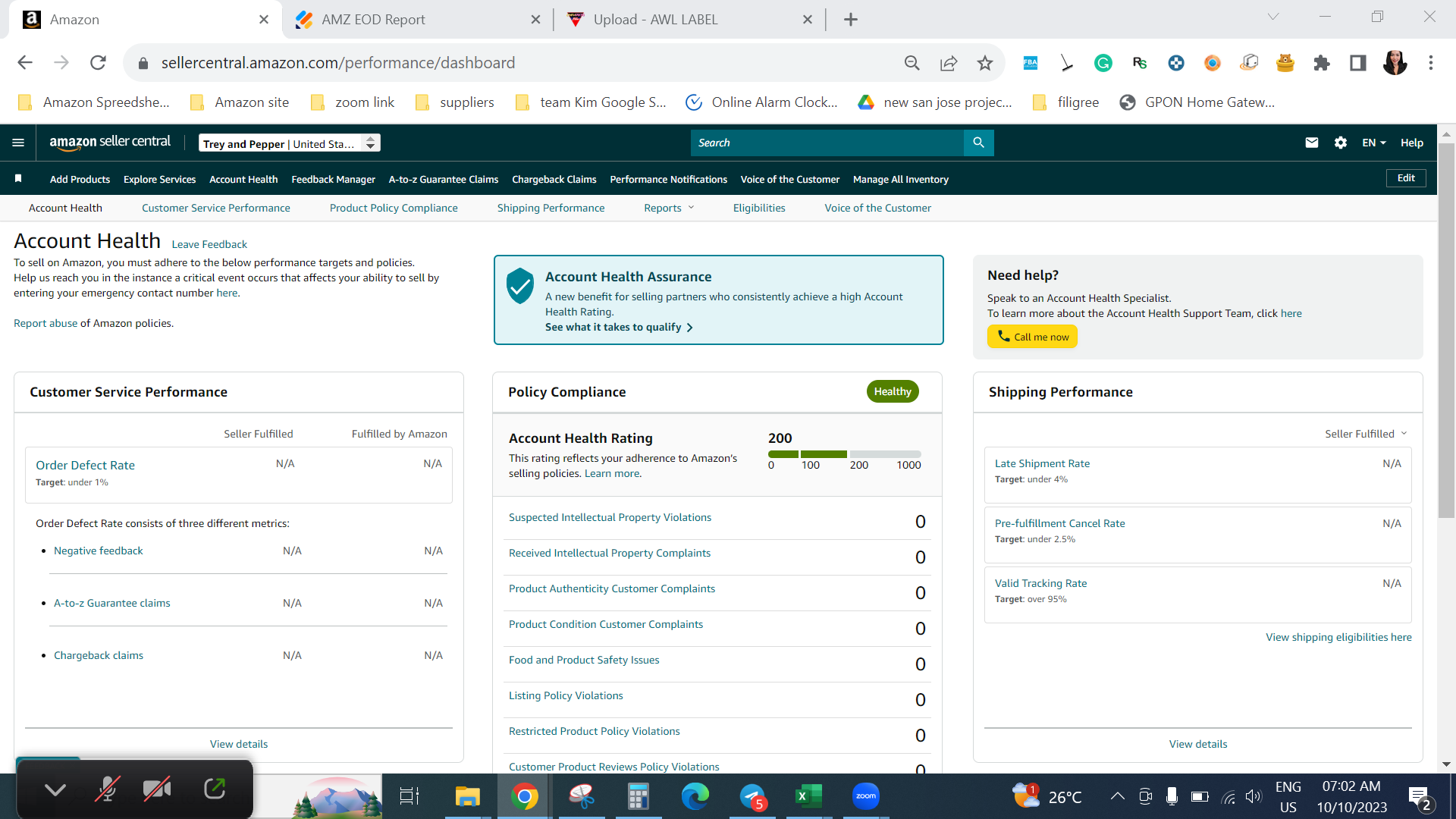This screenshot has height=819, width=1456.
Task: Open Excel from the taskbar
Action: click(x=808, y=796)
